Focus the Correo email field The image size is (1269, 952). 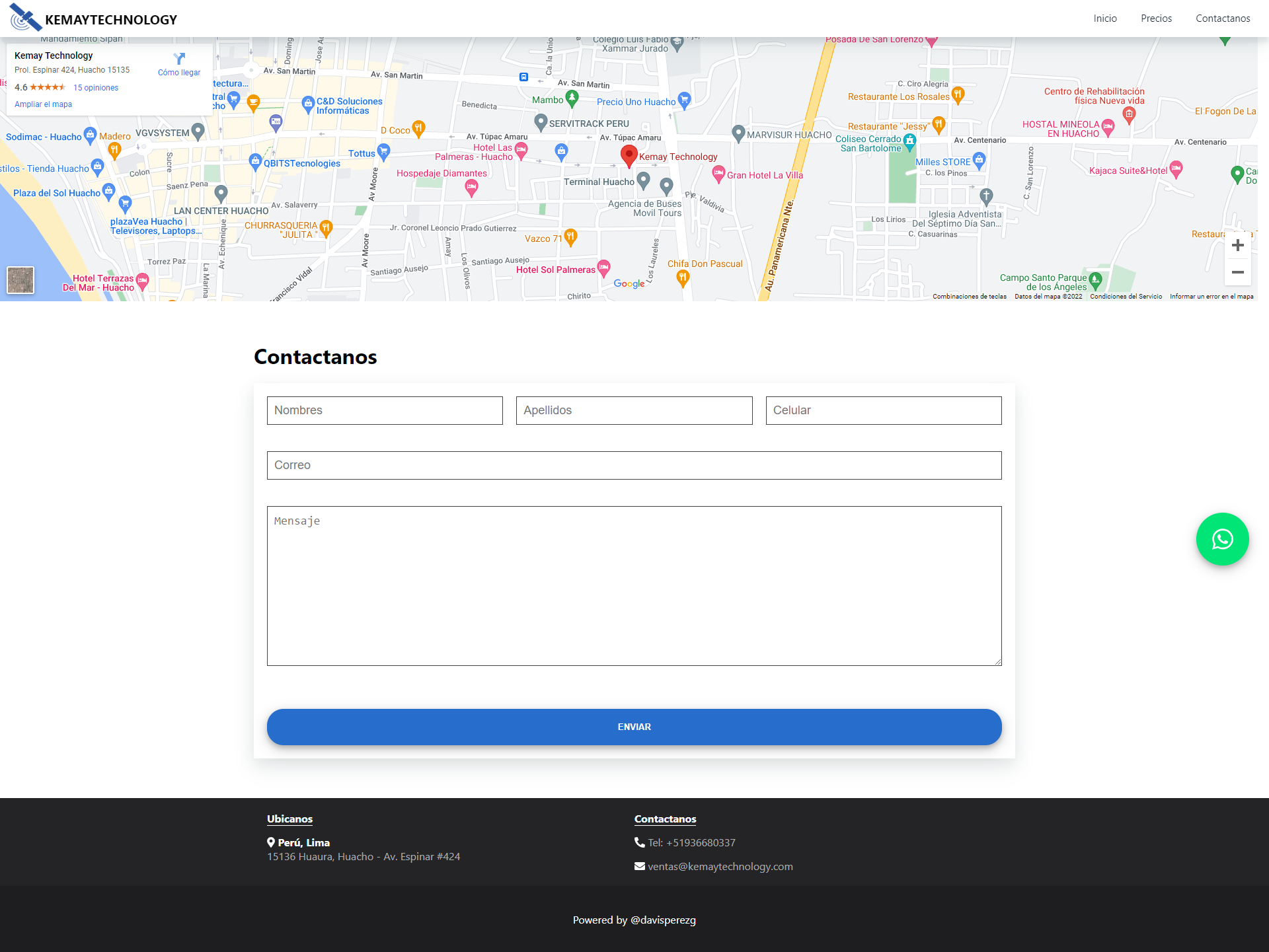coord(634,465)
